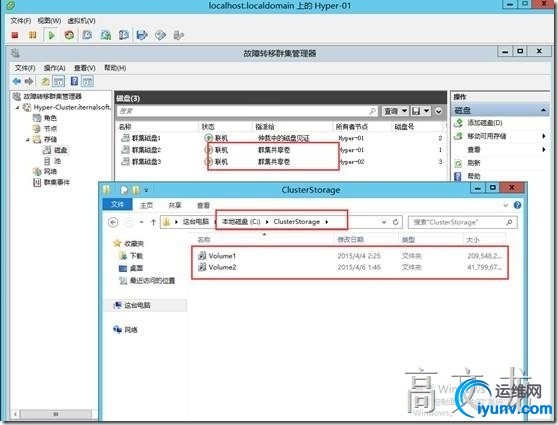Open Failover Cluster Manager 查看(V) menu

click(x=85, y=68)
